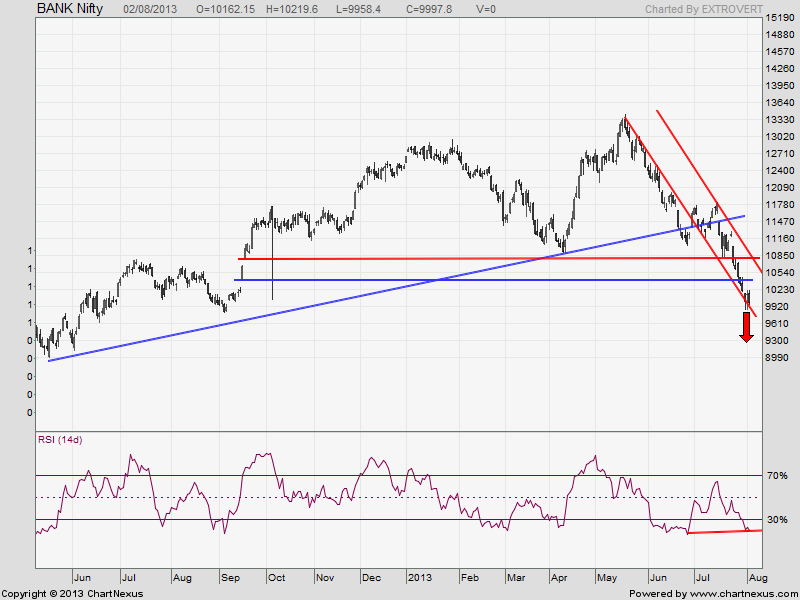Viewport: 800px width, 600px height.
Task: Click the 70% RSI level label
Action: tap(778, 476)
